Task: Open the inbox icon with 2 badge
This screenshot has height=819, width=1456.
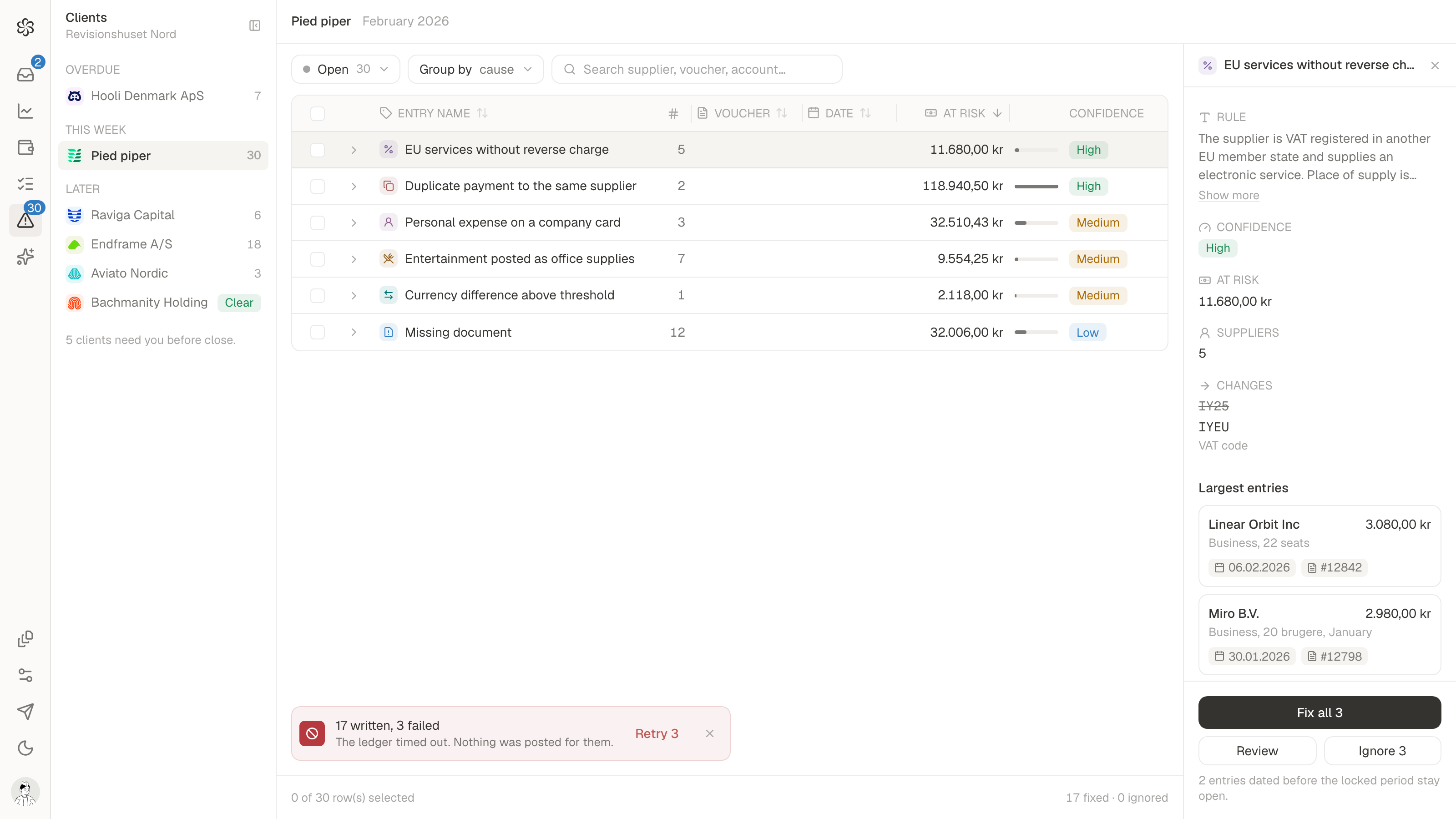Action: (x=25, y=74)
